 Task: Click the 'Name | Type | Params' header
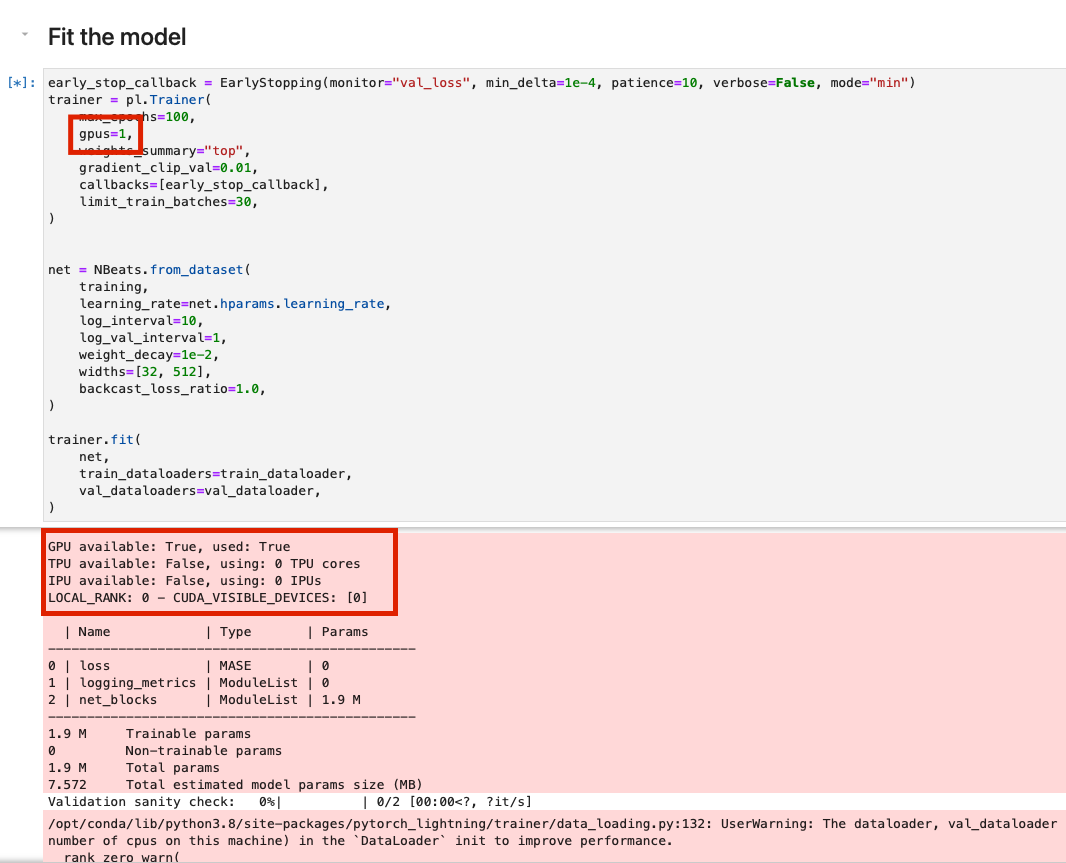(x=216, y=632)
